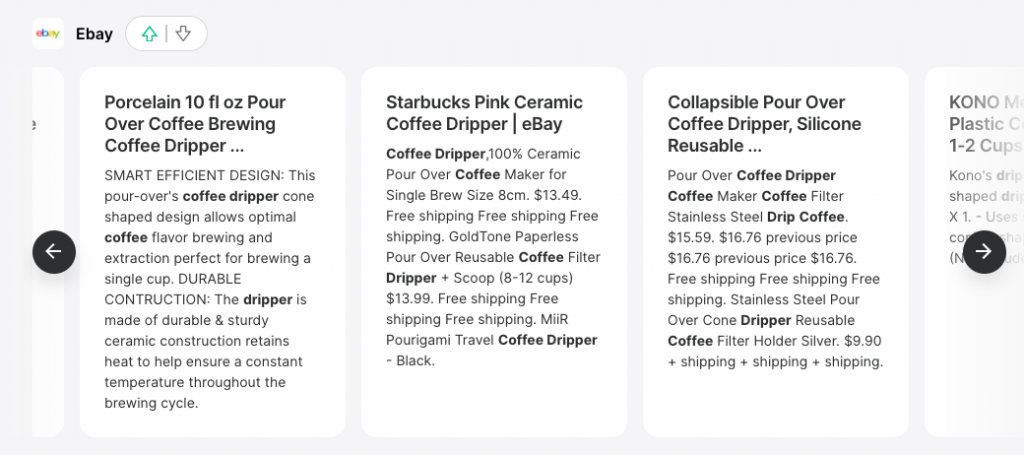This screenshot has width=1024, height=455.
Task: Click the Ebay source name
Action: [94, 34]
